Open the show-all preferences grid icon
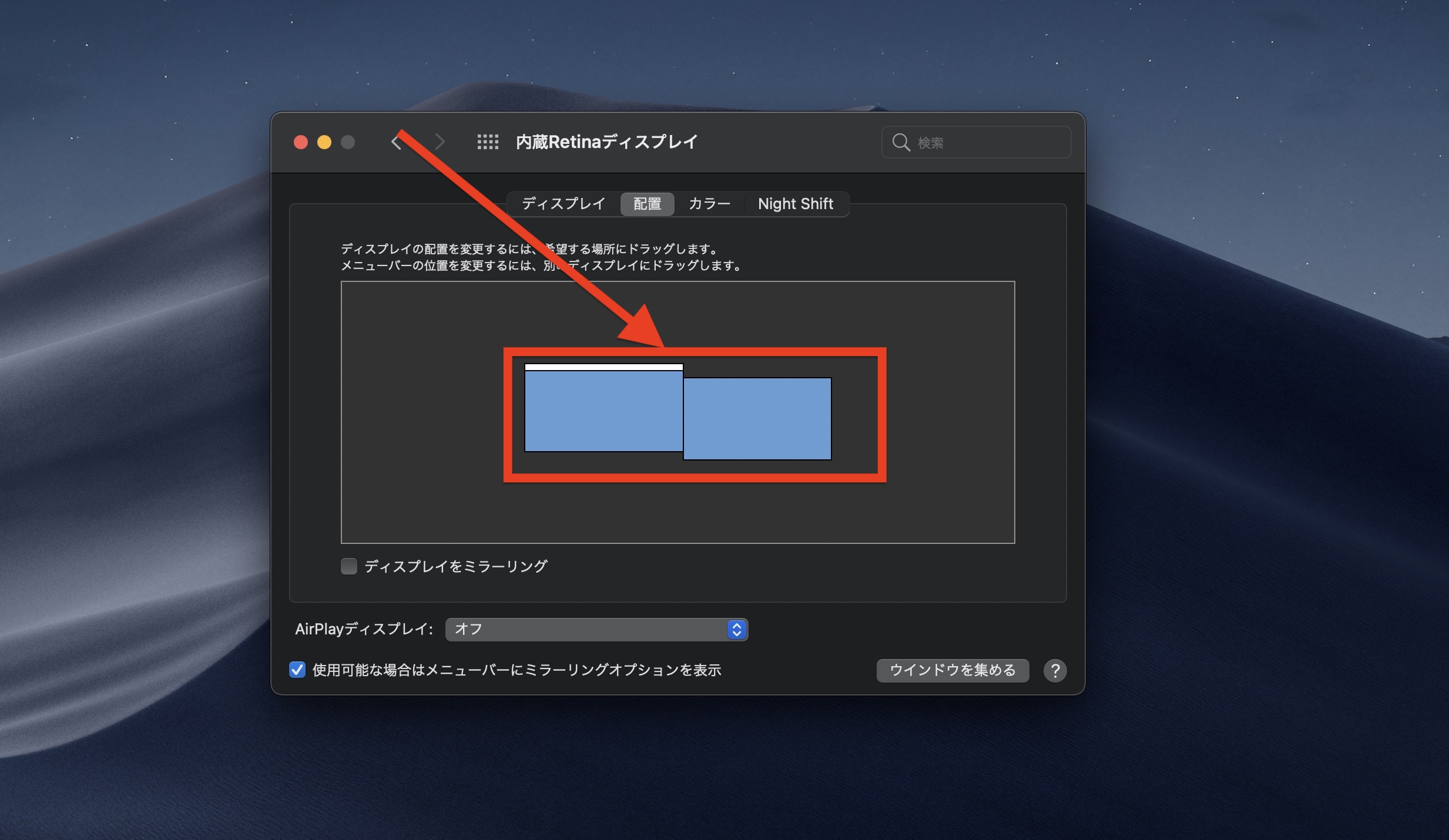 [x=488, y=142]
